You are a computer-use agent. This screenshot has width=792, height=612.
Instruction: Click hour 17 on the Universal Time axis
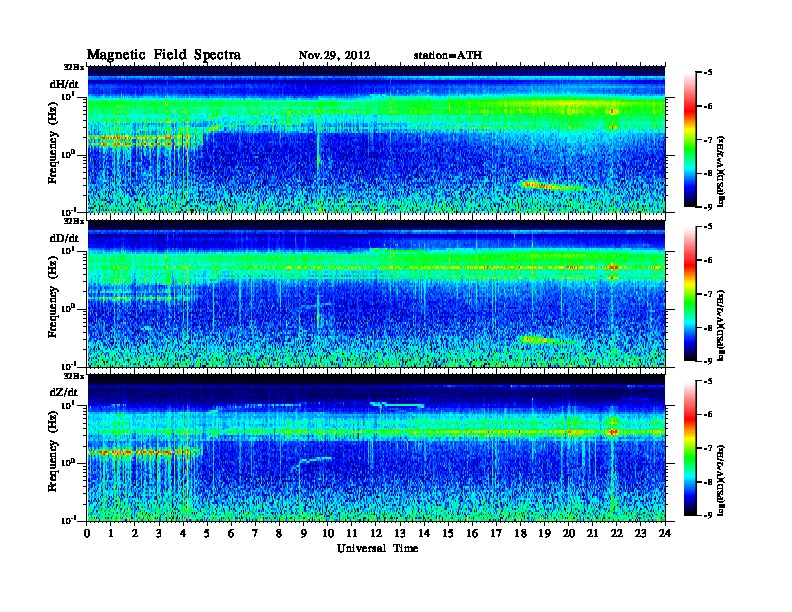tap(496, 534)
